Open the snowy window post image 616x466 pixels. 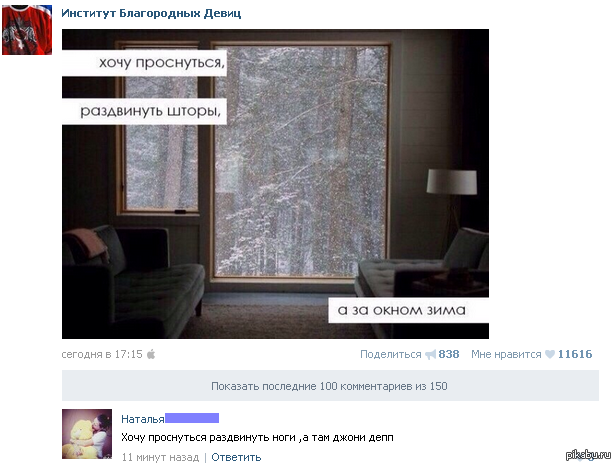[x=275, y=184]
